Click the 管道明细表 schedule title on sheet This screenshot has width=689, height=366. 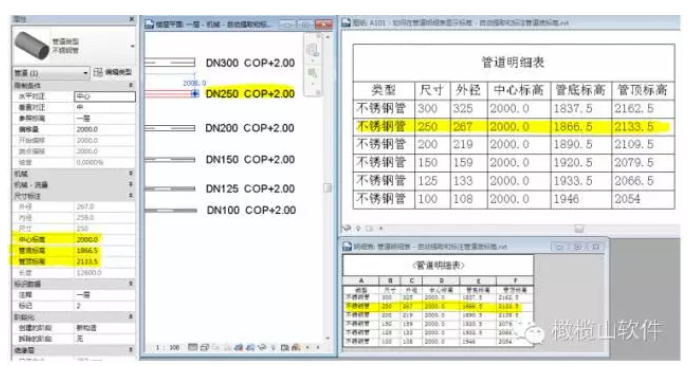pos(513,62)
